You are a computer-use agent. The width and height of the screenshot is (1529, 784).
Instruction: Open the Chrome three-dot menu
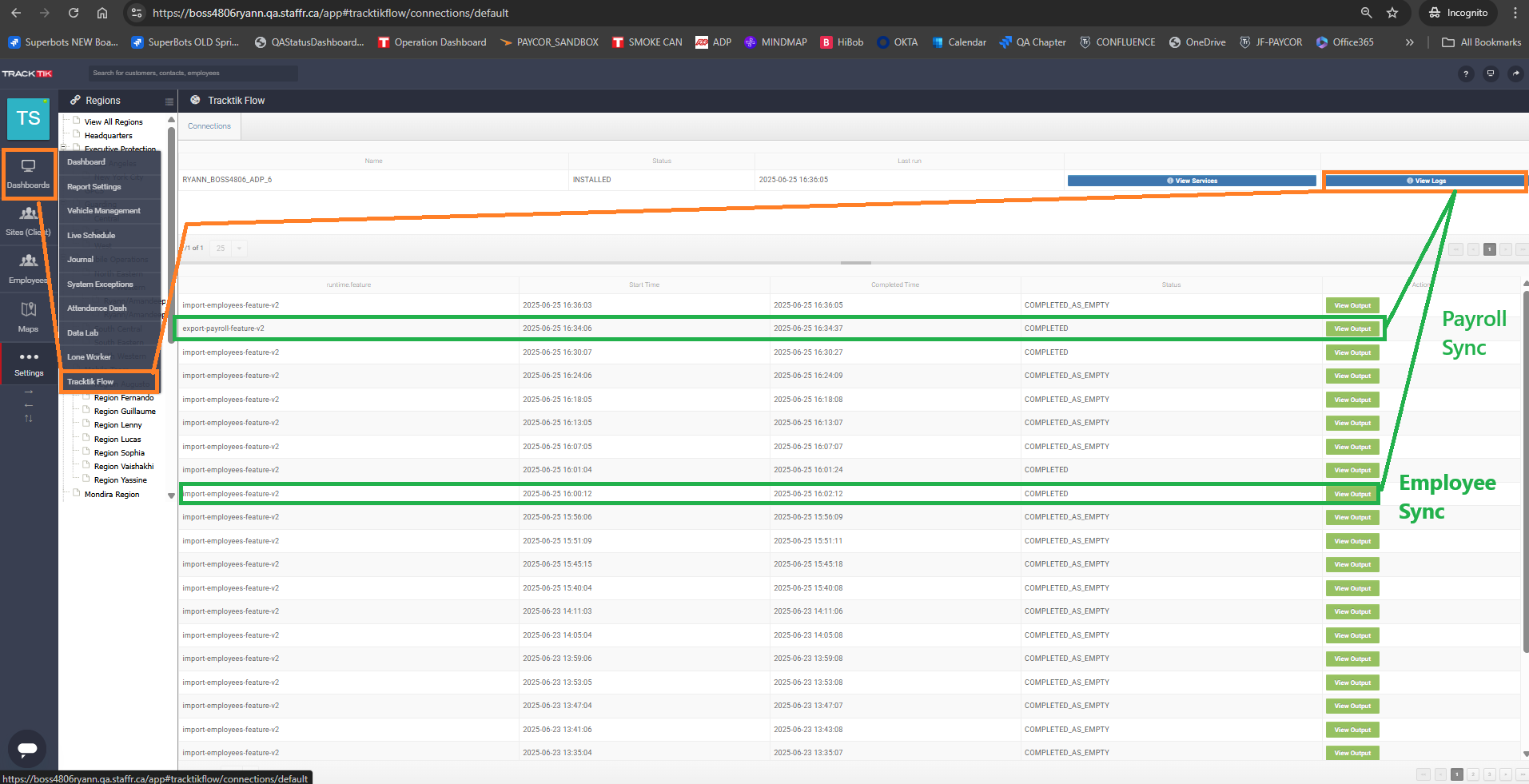point(1515,13)
